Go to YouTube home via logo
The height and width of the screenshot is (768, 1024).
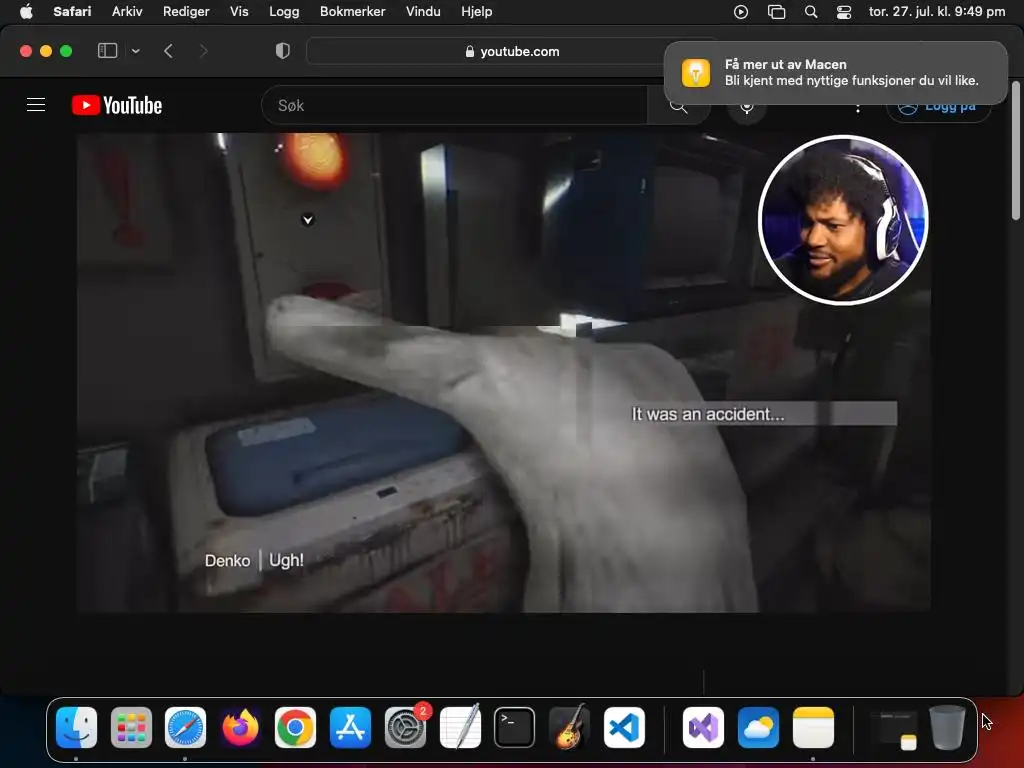click(x=117, y=105)
